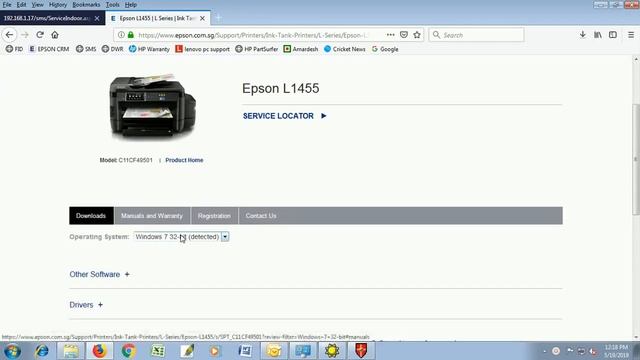
Task: Open the red shield taskbar icon
Action: (361, 351)
